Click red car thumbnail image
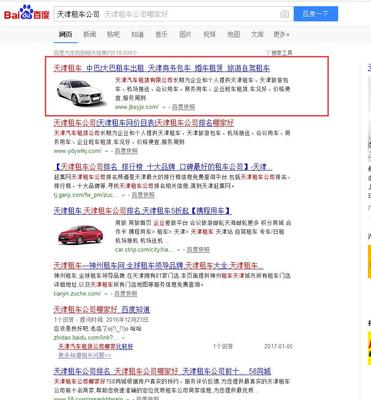This screenshot has width=371, height=400. point(80,235)
